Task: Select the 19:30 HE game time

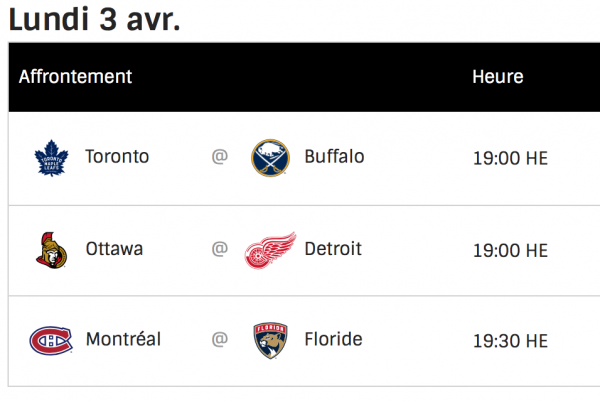Action: tap(510, 341)
